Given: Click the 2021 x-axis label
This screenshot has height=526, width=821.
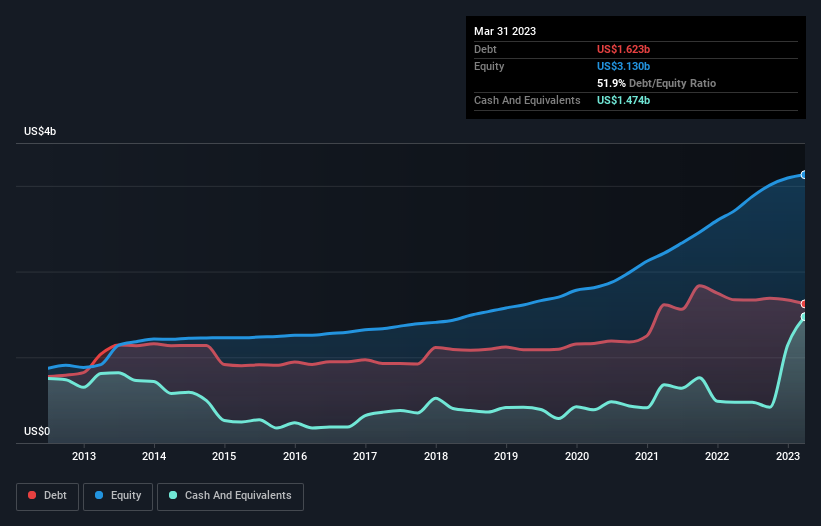Looking at the screenshot, I should (x=647, y=456).
